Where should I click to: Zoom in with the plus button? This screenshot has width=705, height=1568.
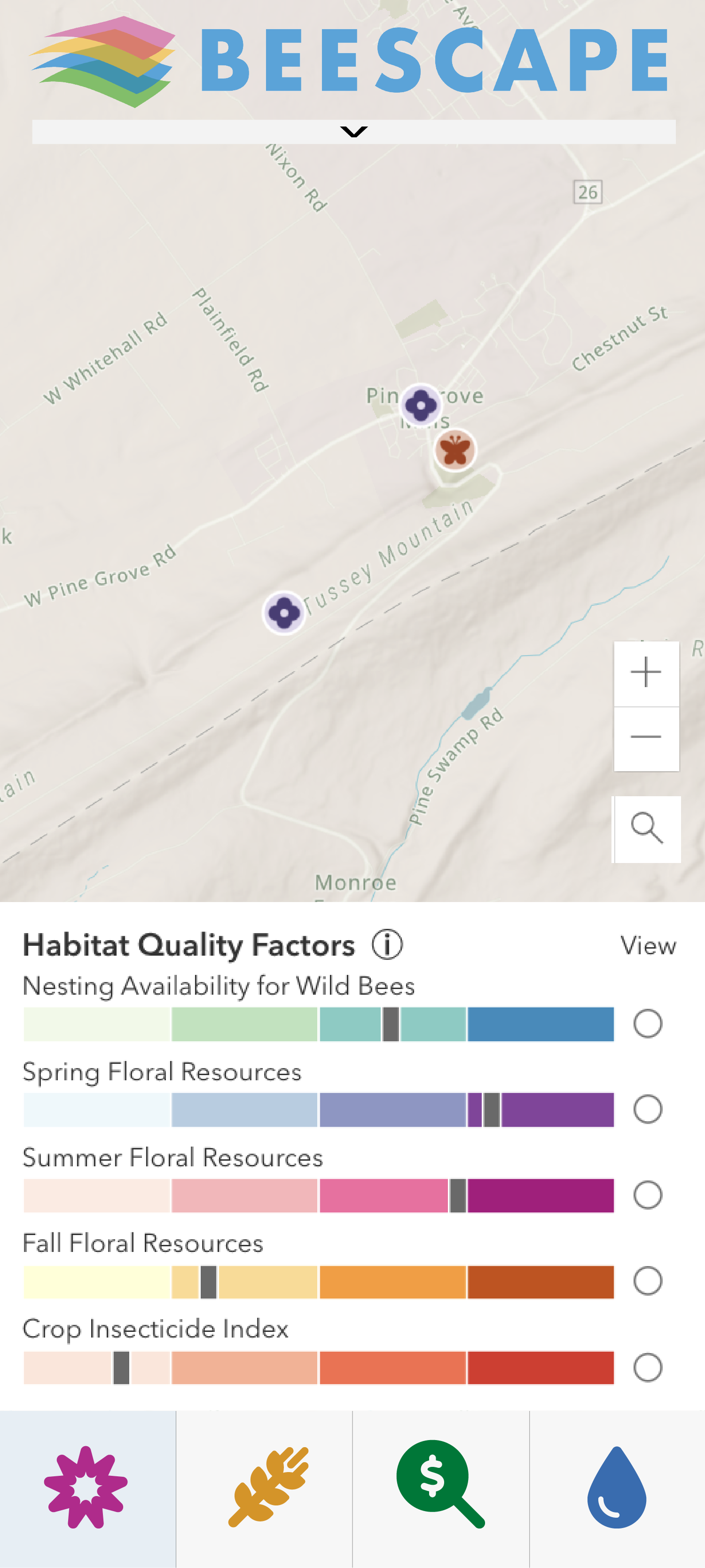click(646, 673)
